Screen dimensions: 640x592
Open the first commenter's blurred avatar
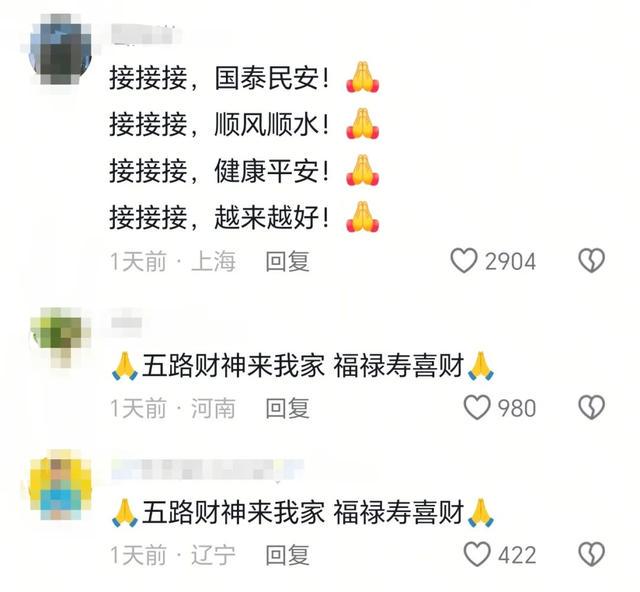pos(60,50)
